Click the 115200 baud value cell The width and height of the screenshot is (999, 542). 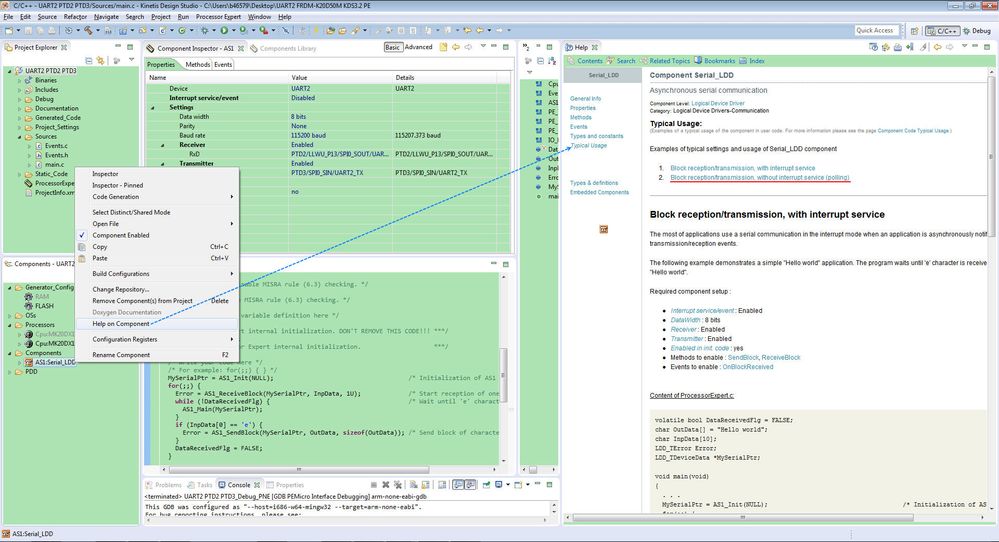[341, 136]
